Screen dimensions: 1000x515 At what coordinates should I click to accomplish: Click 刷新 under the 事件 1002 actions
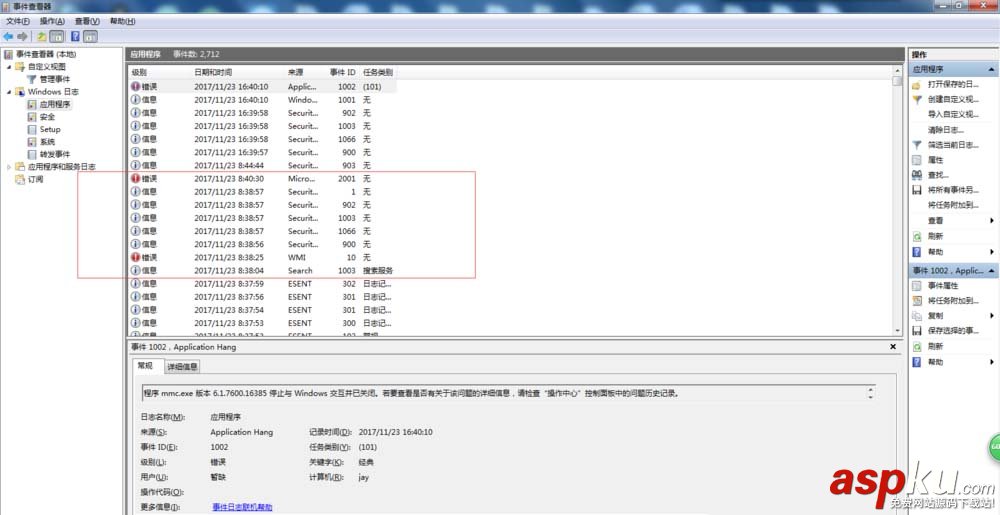coord(935,346)
